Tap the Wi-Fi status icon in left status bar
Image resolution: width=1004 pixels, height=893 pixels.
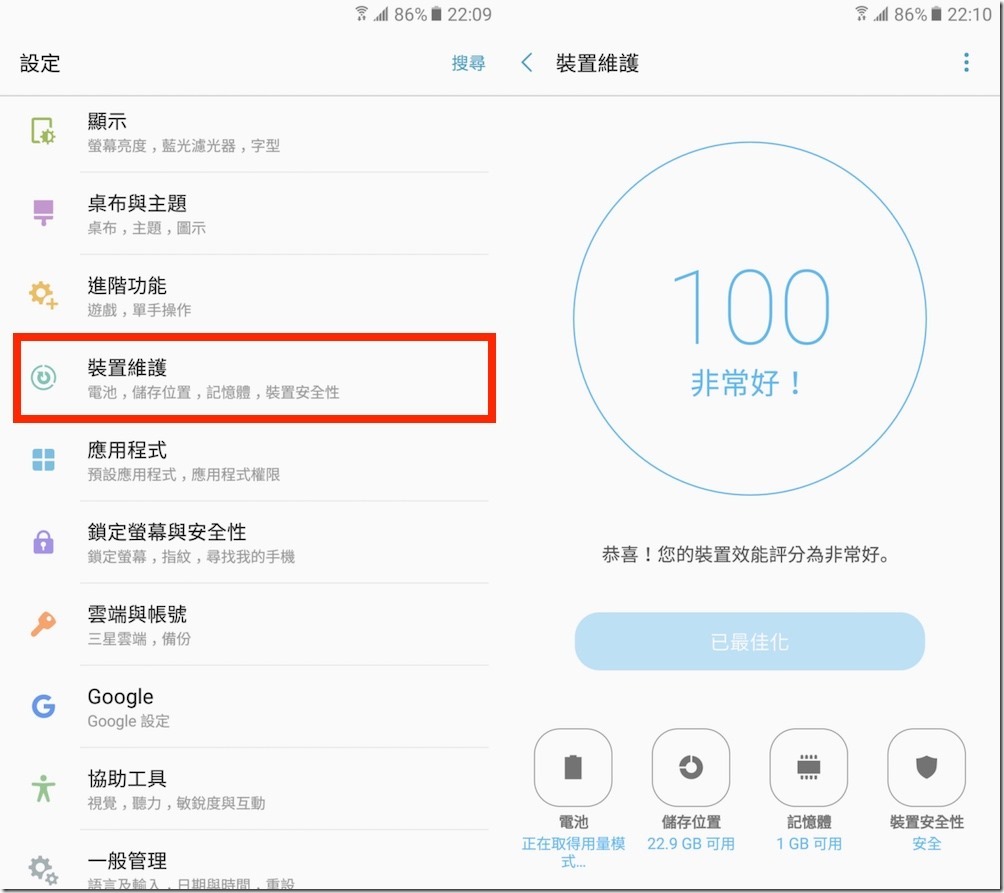(362, 13)
